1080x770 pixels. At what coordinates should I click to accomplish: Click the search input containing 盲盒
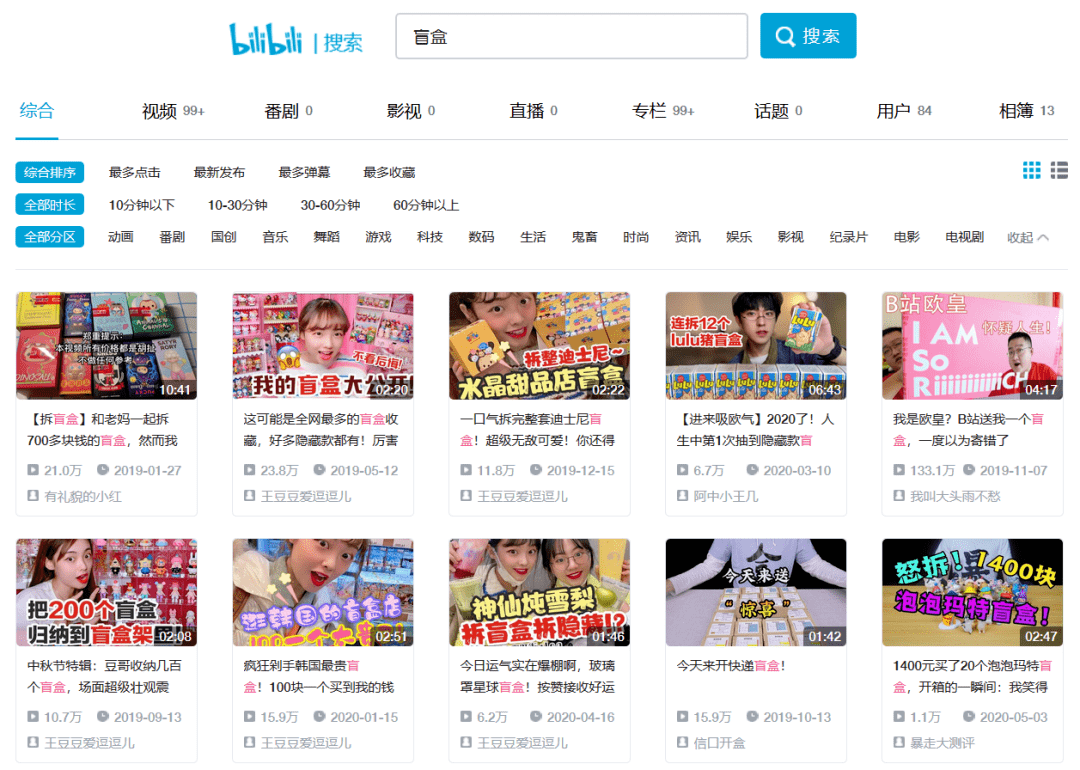coord(570,35)
